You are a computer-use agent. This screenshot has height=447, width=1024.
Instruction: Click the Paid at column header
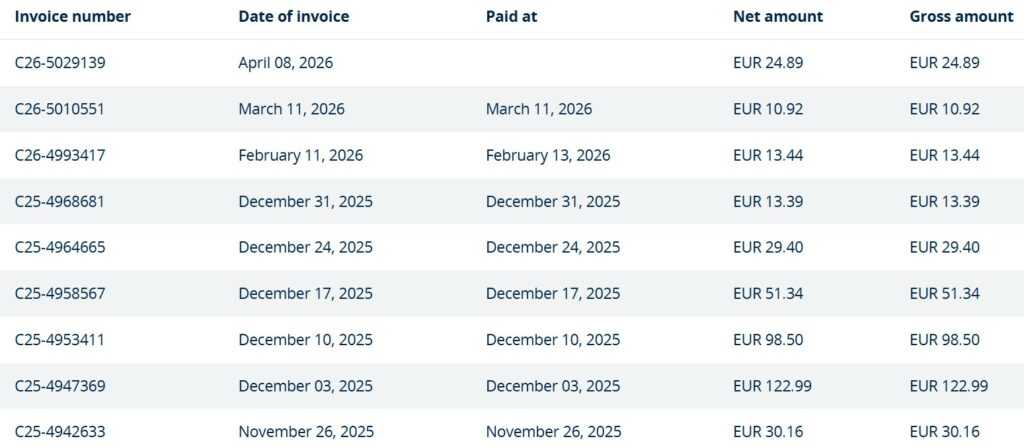pyautogui.click(x=511, y=17)
